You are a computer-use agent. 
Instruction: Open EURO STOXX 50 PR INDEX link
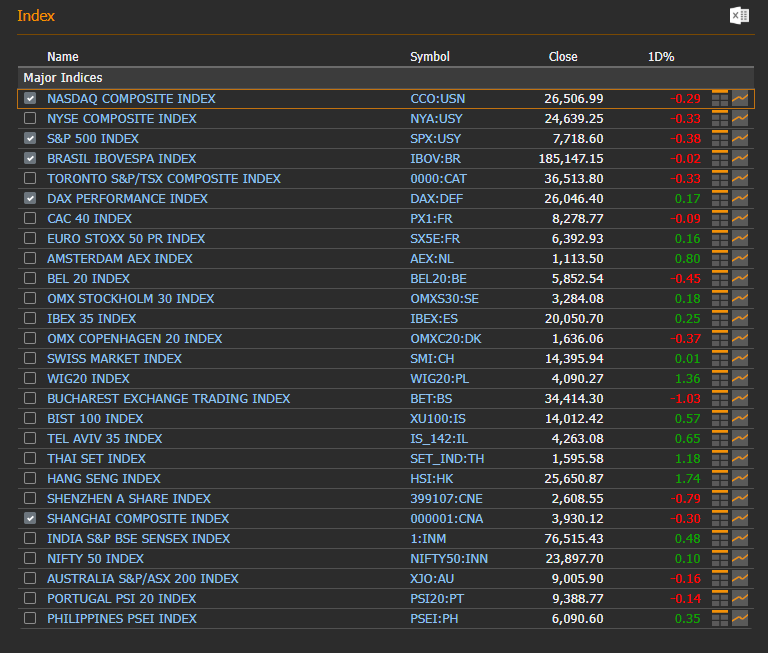pyautogui.click(x=126, y=239)
